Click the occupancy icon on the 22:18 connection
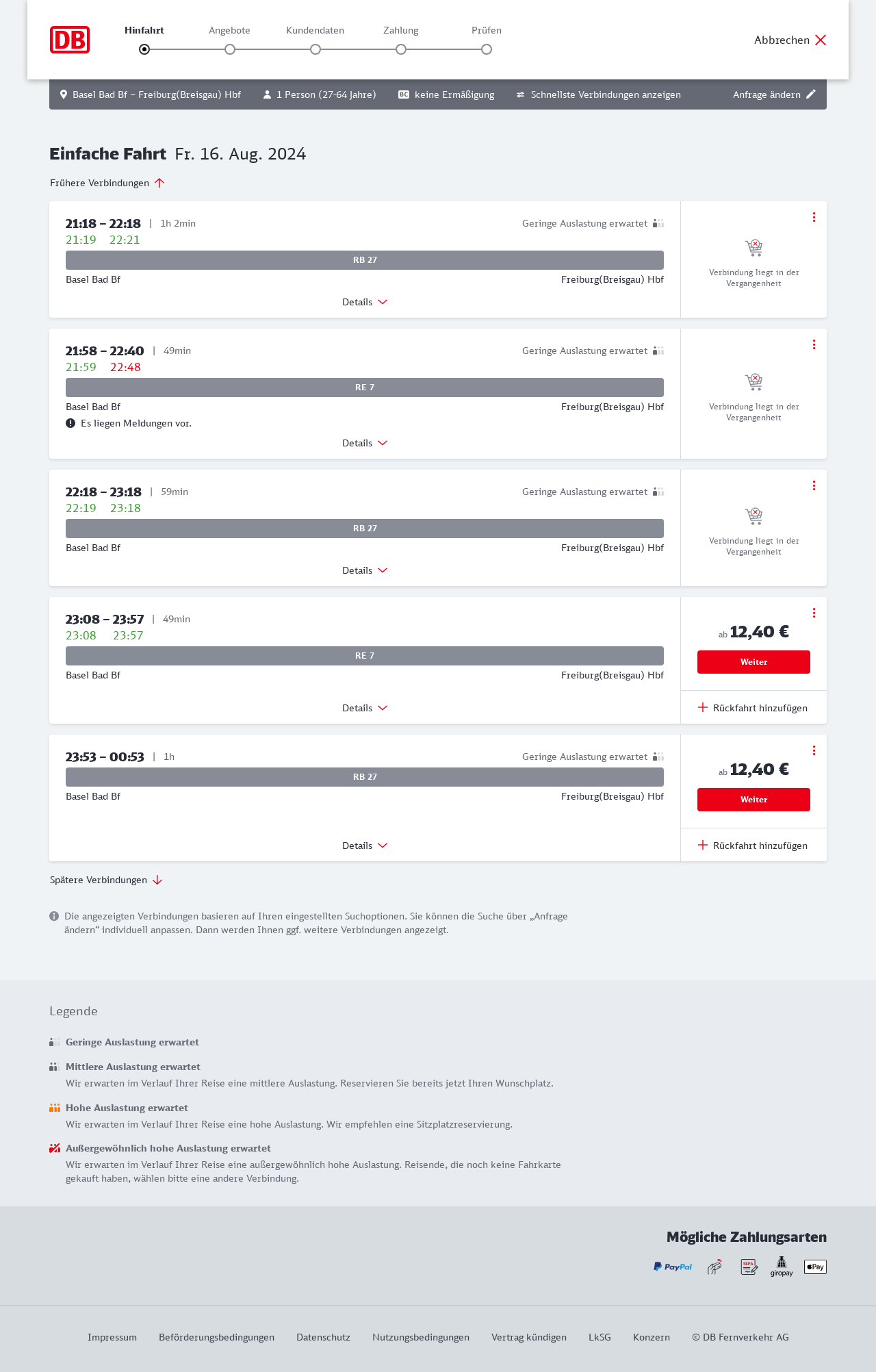This screenshot has height=1372, width=876. pos(658,492)
